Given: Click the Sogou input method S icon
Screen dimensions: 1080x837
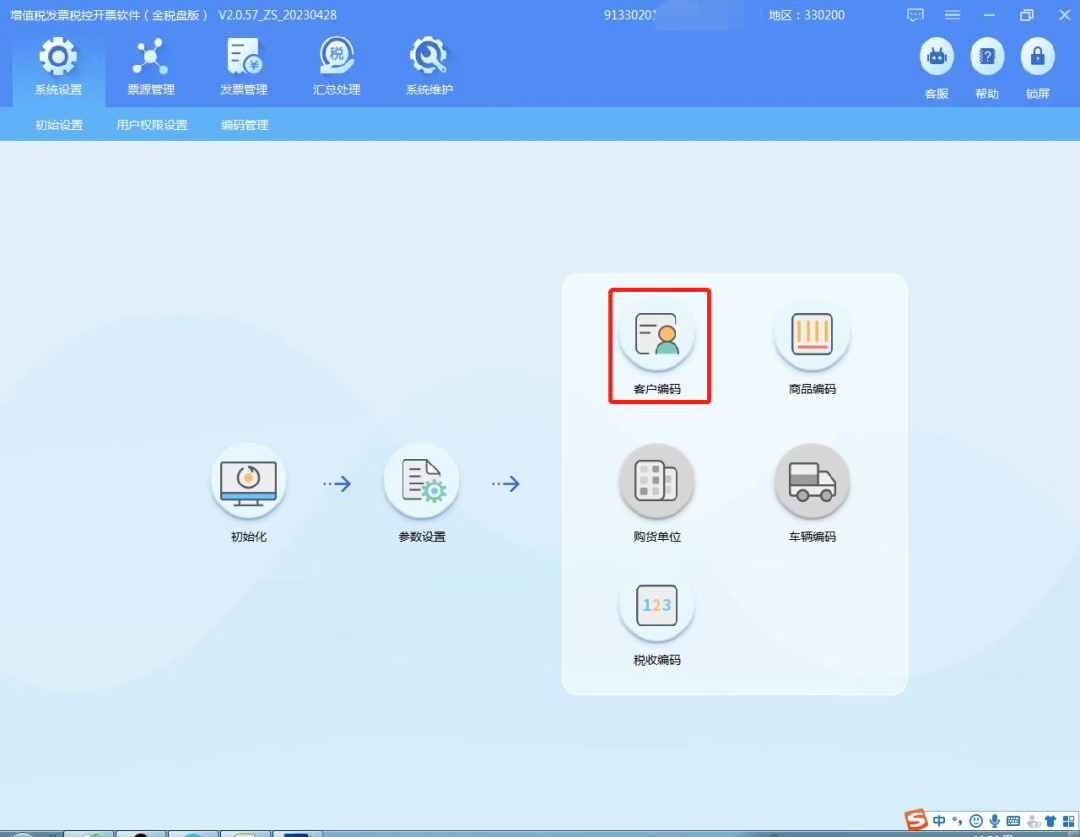Looking at the screenshot, I should click(916, 821).
